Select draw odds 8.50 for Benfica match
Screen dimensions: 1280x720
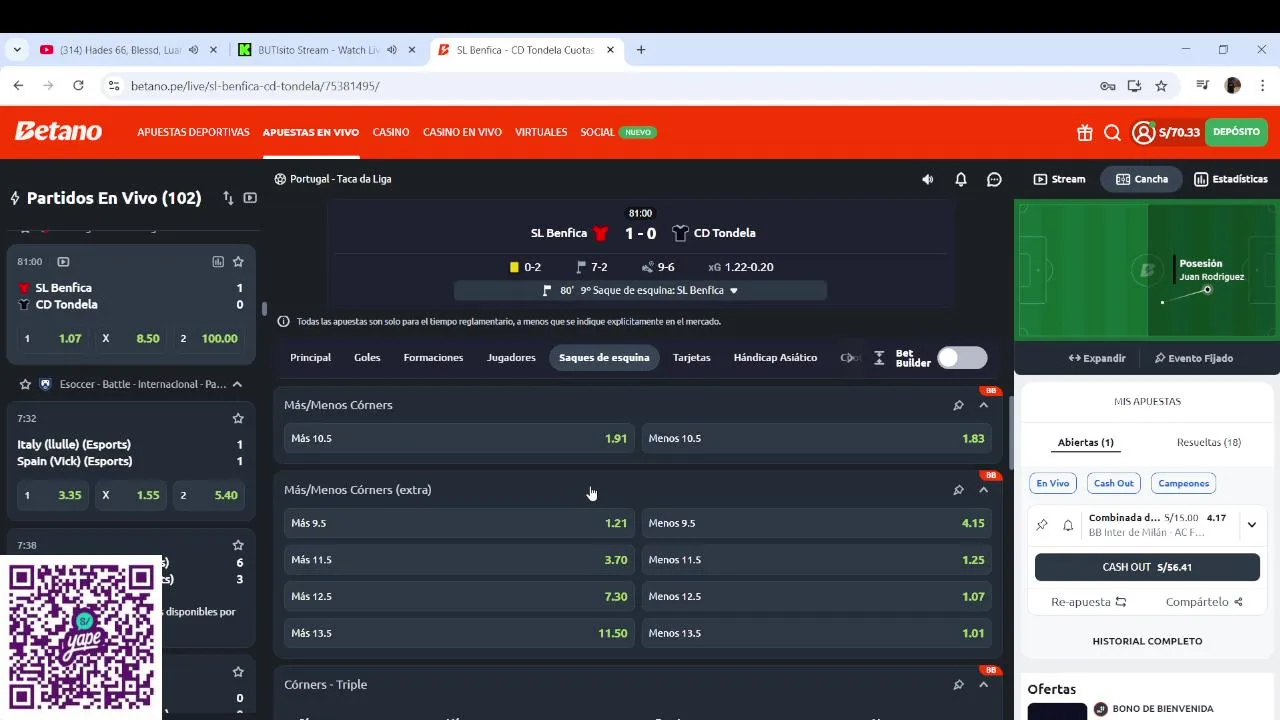tap(132, 339)
